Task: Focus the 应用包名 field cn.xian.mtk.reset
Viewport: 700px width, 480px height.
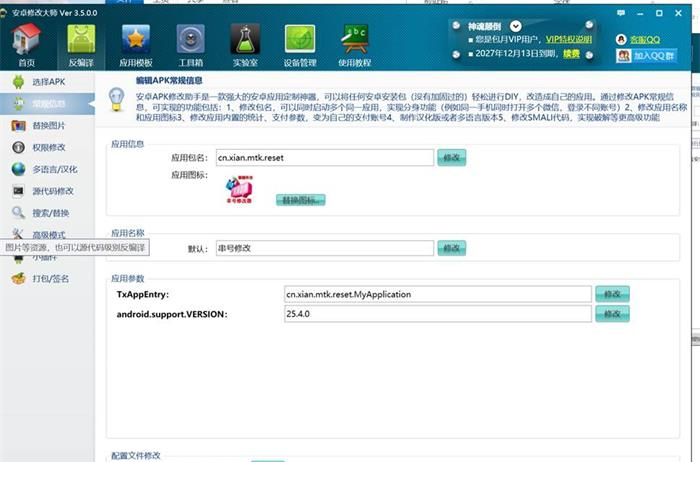Action: tap(325, 158)
